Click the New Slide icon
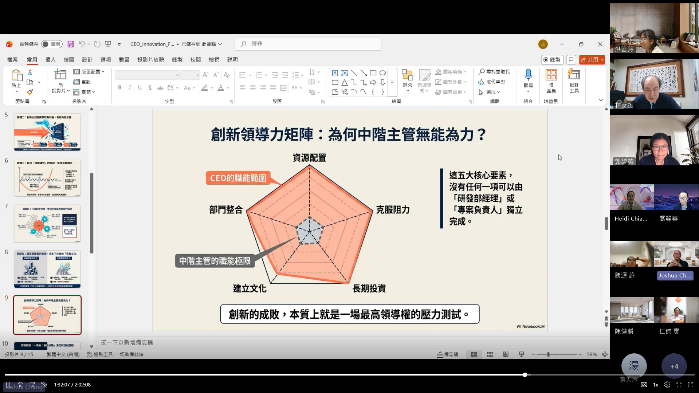Image resolution: width=699 pixels, height=393 pixels. click(60, 75)
